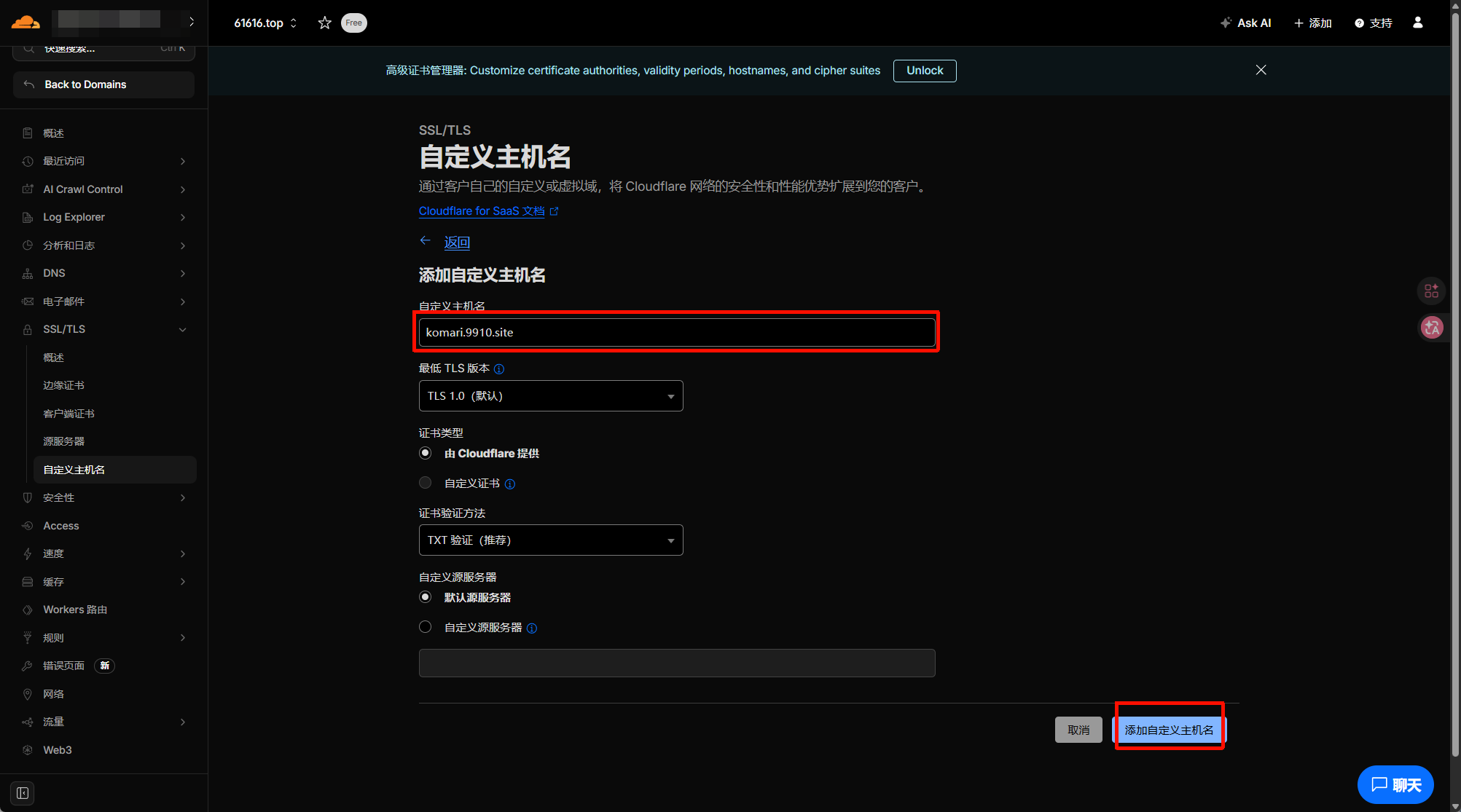Collapse the sidebar with the bottom-left icon
The image size is (1461, 812).
tap(23, 792)
